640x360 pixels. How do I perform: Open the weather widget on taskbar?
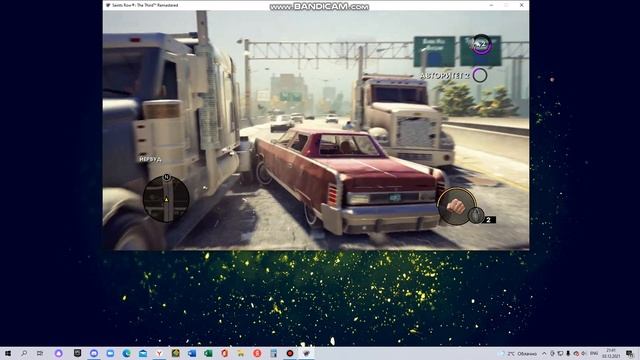coord(518,353)
